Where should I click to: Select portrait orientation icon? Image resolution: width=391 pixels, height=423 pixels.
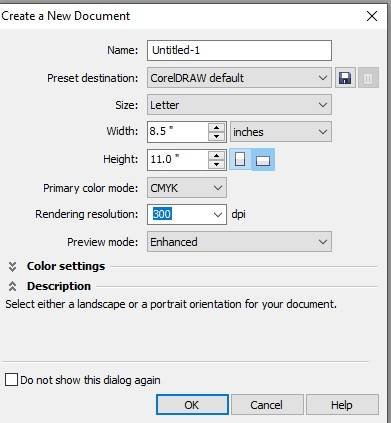(240, 159)
